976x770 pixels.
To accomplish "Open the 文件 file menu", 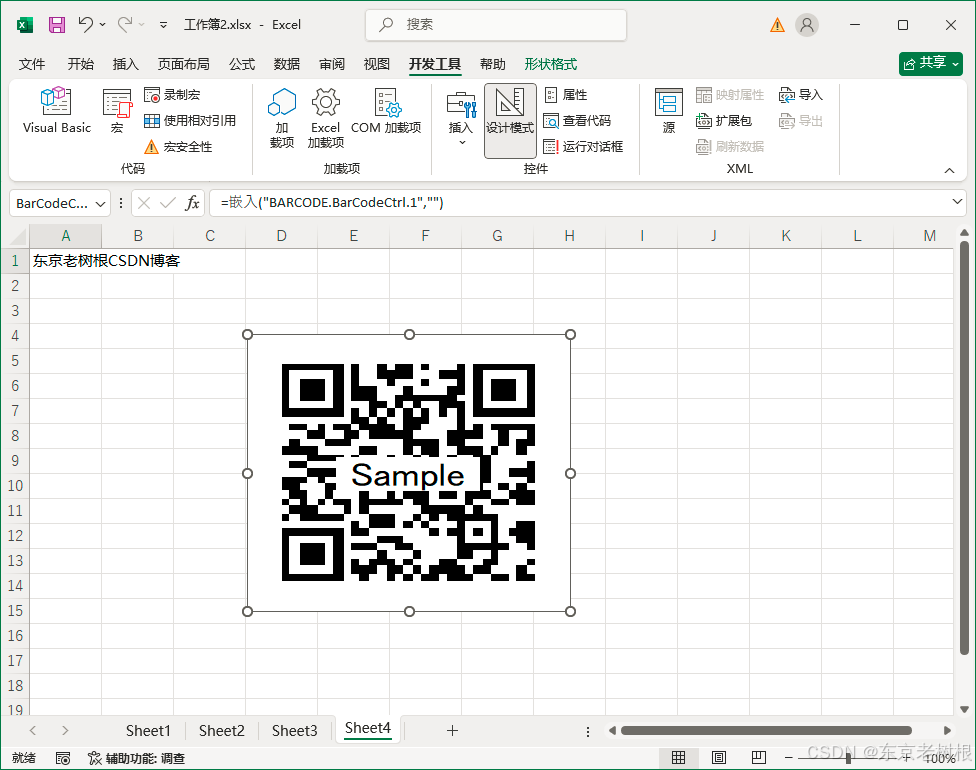I will (32, 64).
